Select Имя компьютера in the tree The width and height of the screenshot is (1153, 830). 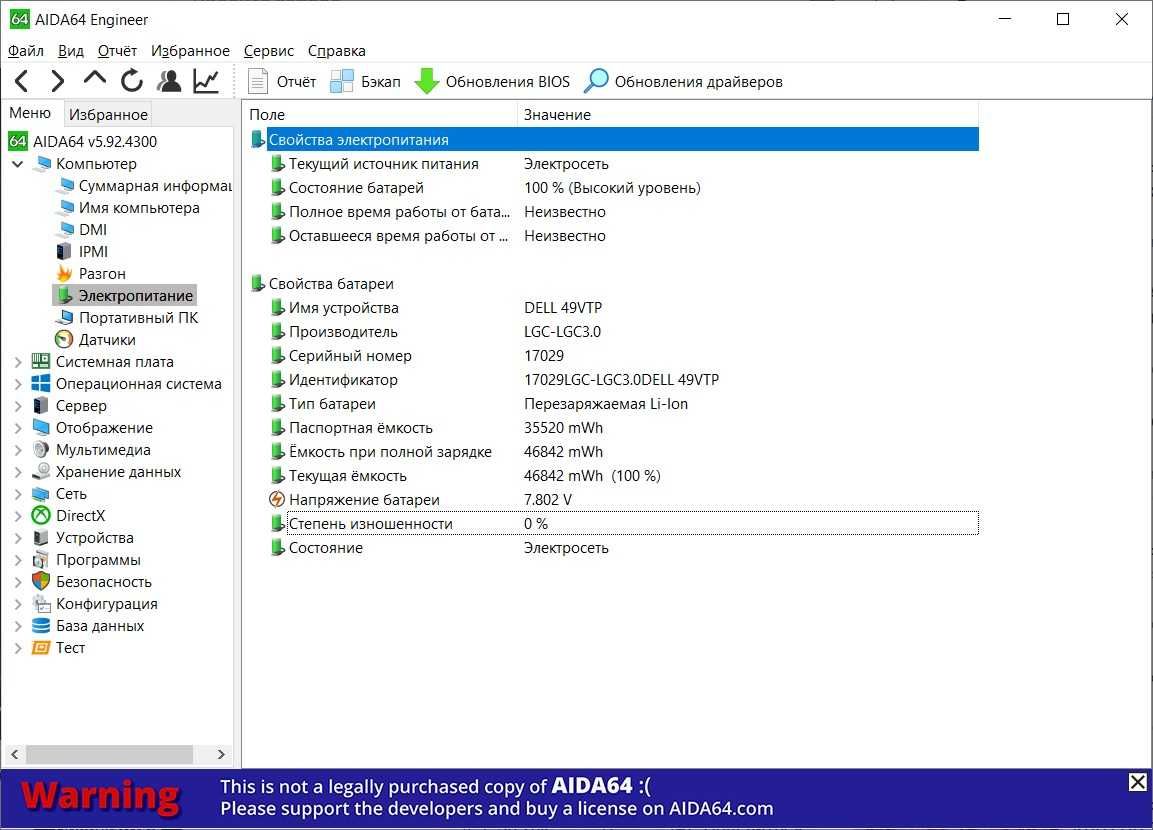(x=129, y=208)
